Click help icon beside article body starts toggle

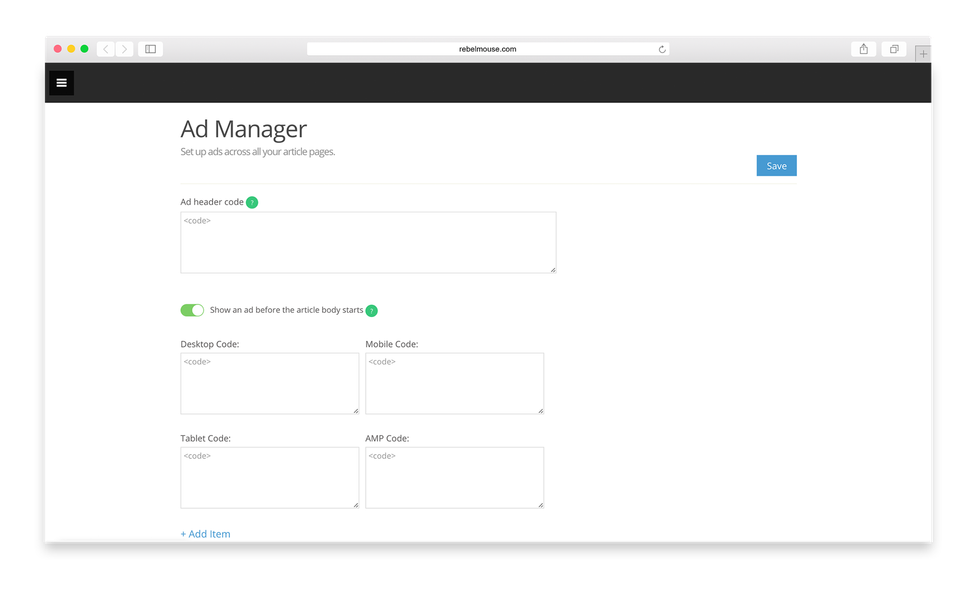coord(371,311)
